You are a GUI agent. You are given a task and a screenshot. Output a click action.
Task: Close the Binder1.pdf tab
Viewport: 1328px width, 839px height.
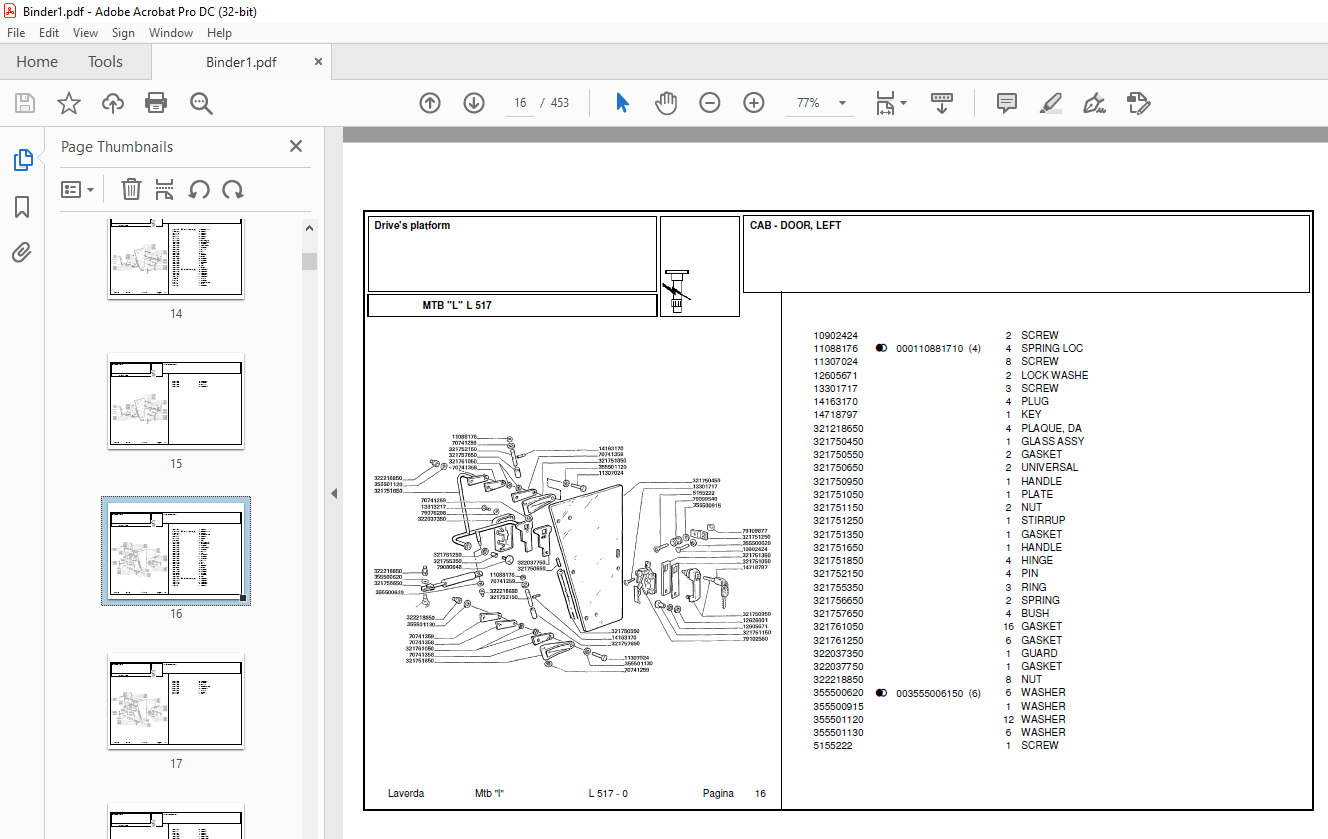319,61
